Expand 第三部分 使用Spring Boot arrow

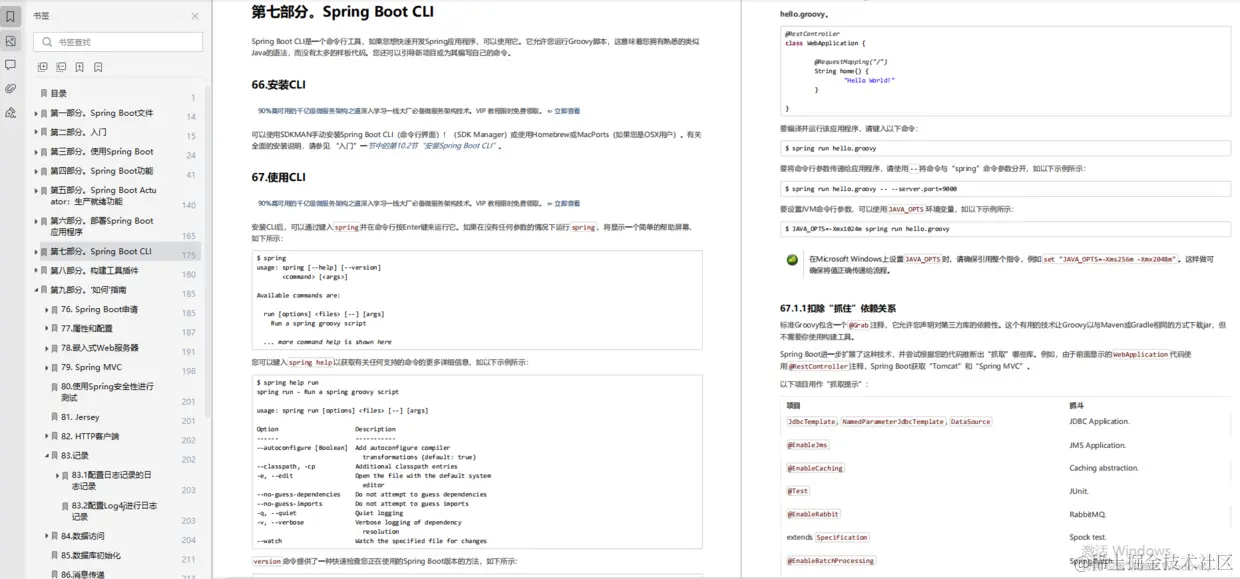coord(35,152)
